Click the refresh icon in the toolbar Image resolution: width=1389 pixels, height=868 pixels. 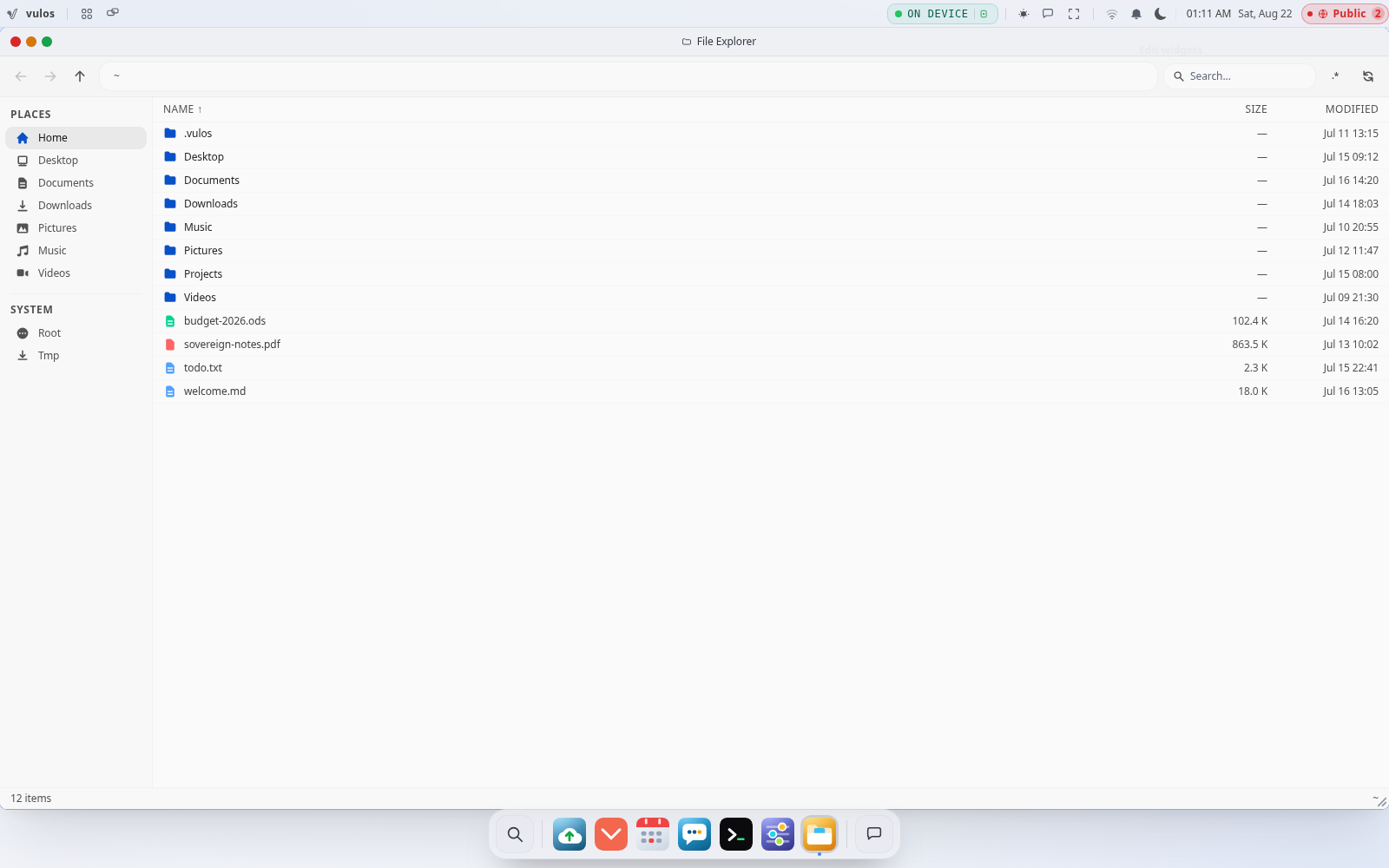(x=1368, y=76)
